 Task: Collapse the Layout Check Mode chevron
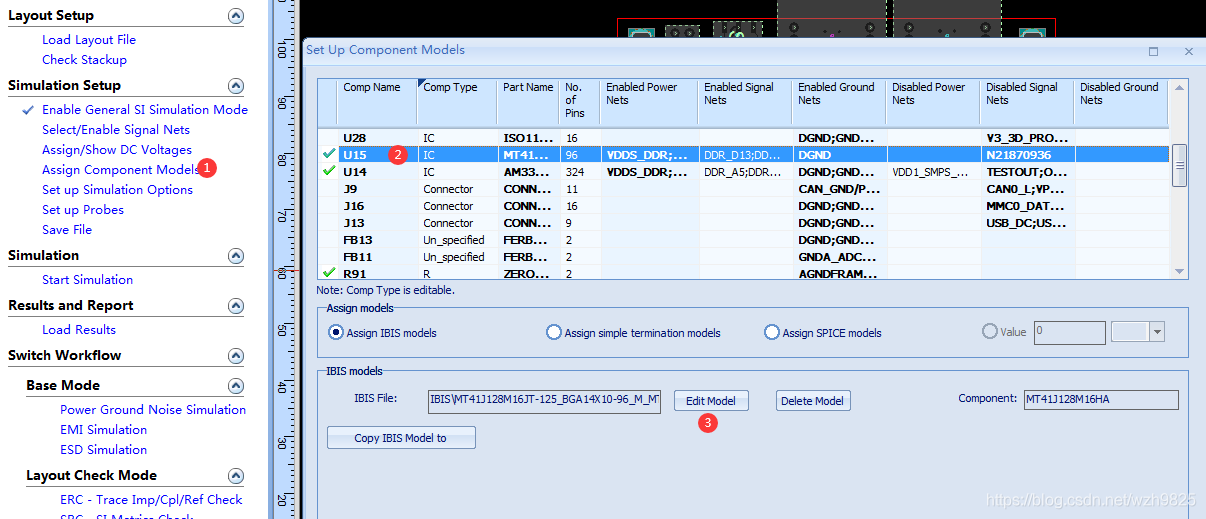[236, 476]
